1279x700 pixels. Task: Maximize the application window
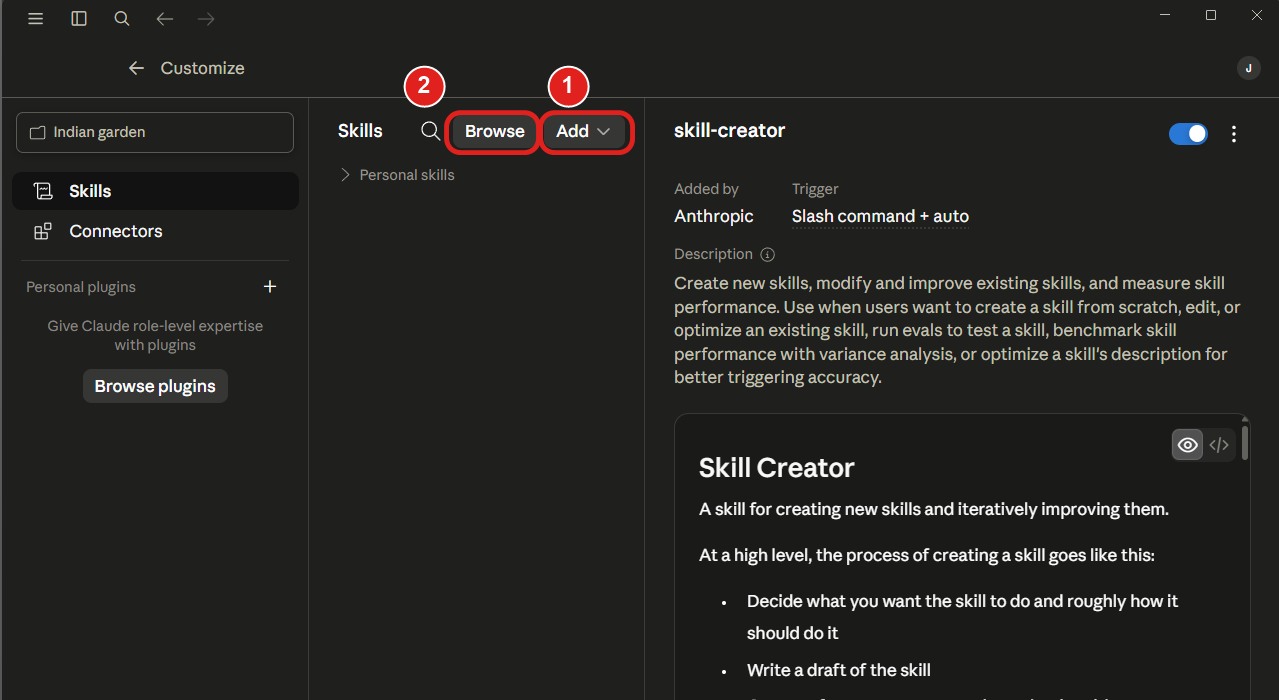tap(1211, 15)
